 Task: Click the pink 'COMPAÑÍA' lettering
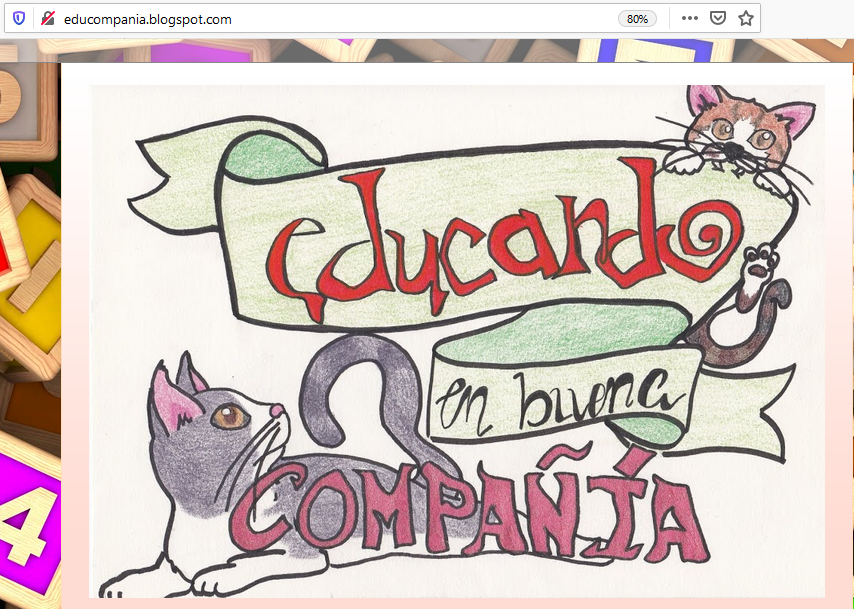point(470,515)
